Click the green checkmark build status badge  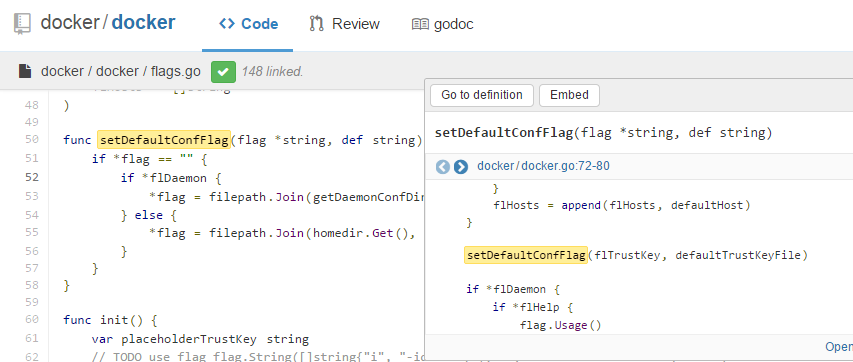click(x=223, y=71)
